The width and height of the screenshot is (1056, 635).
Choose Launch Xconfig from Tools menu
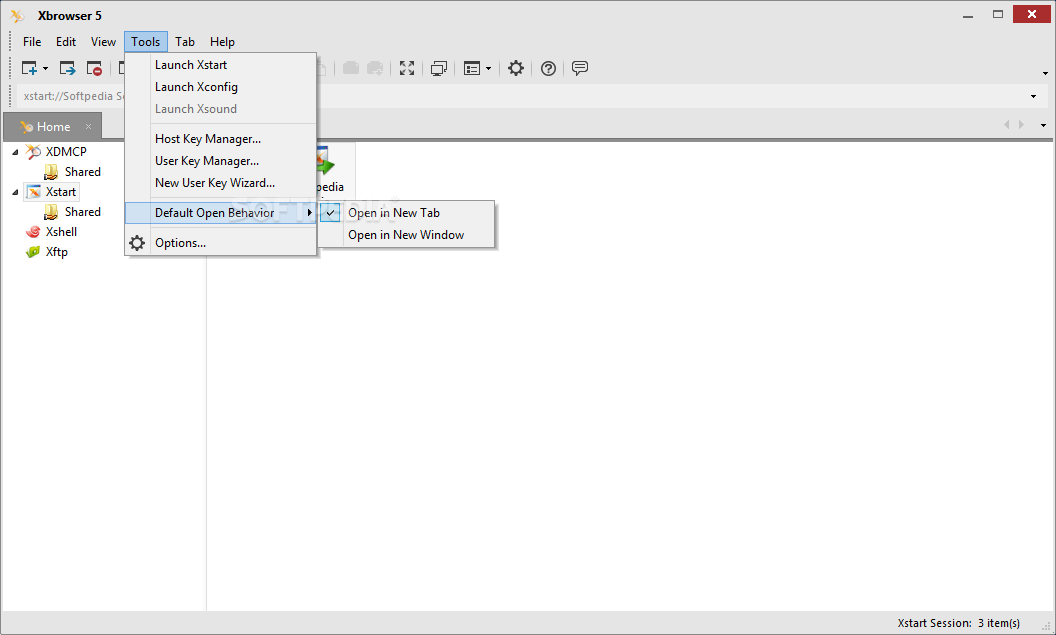point(221,87)
